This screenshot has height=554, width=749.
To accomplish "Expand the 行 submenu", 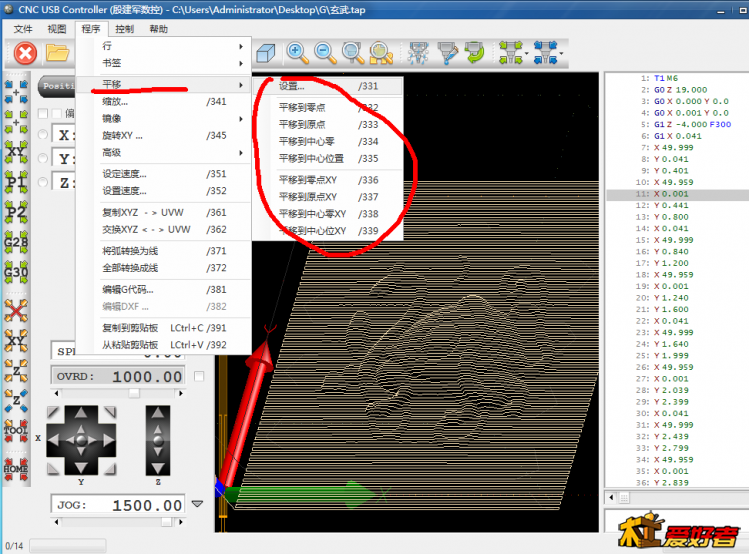I will point(163,46).
